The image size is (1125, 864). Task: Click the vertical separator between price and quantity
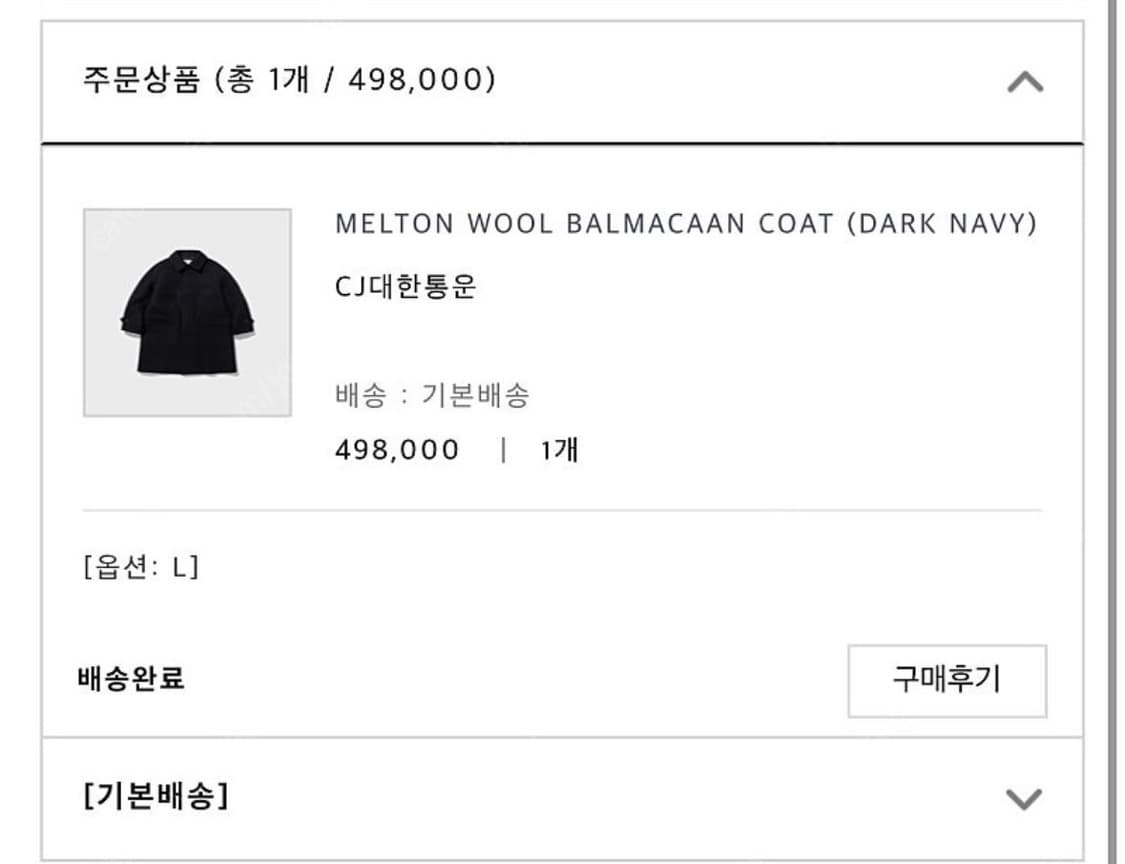click(x=502, y=450)
